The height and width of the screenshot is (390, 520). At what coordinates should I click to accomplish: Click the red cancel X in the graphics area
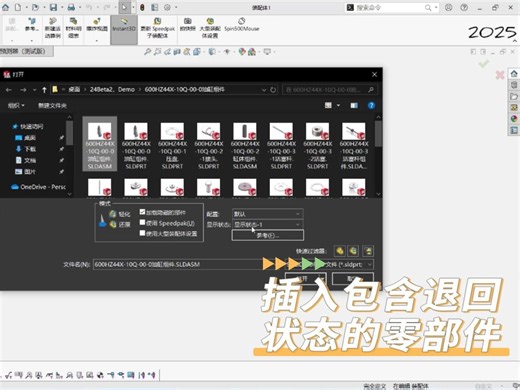coord(500,75)
